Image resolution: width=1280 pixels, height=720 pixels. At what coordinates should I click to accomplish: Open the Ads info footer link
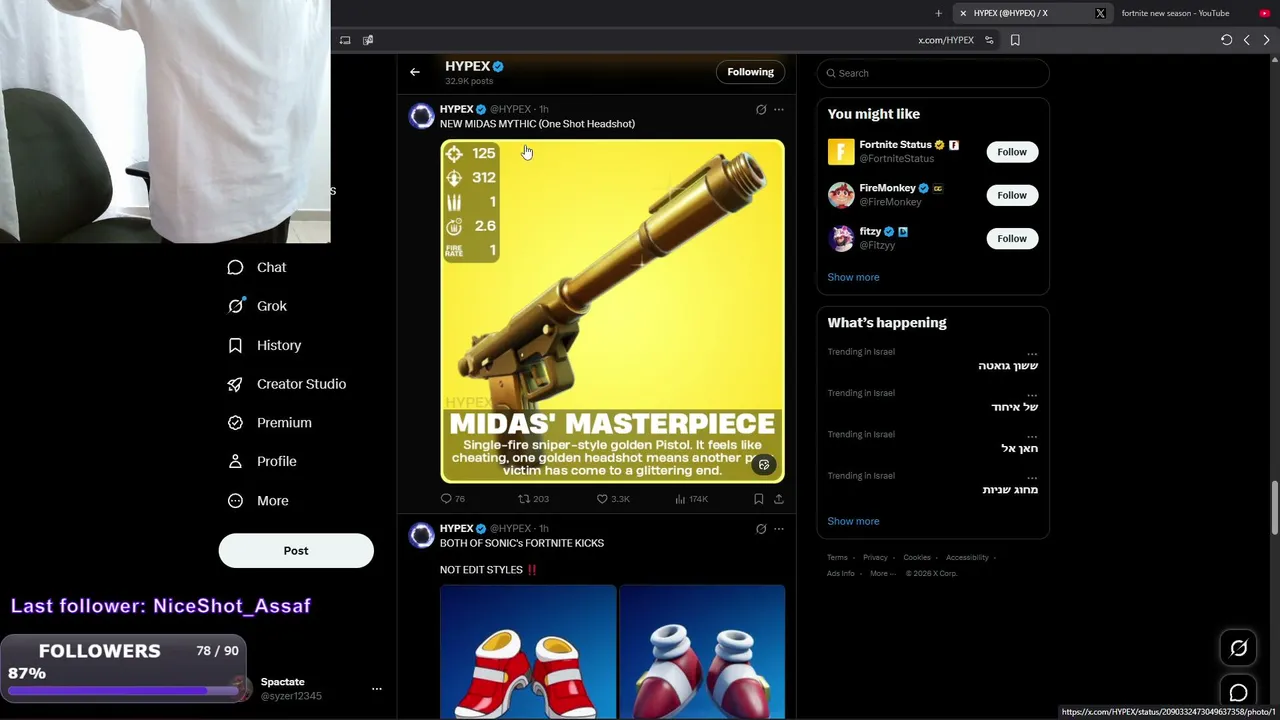pyautogui.click(x=841, y=573)
